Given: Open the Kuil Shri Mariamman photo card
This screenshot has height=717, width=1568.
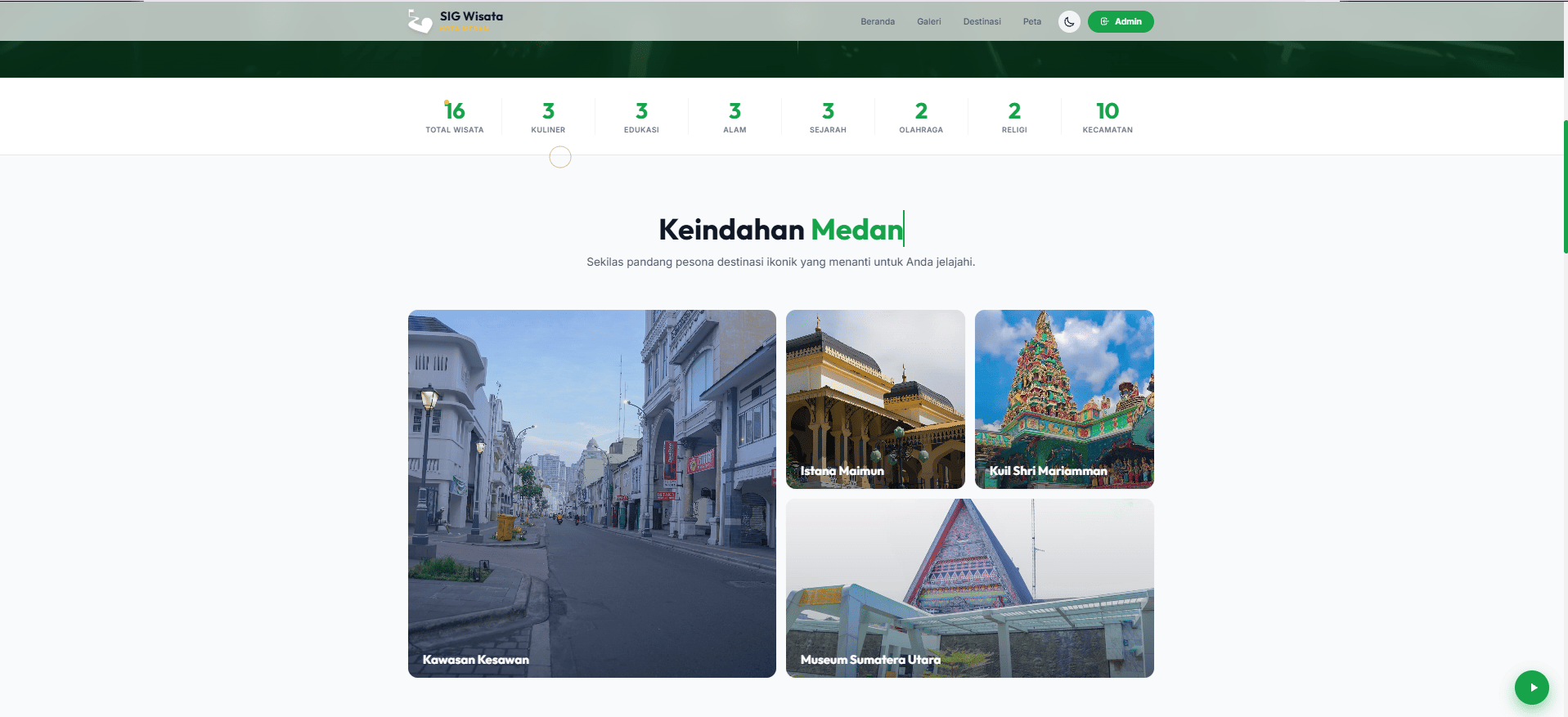Looking at the screenshot, I should coord(1064,399).
